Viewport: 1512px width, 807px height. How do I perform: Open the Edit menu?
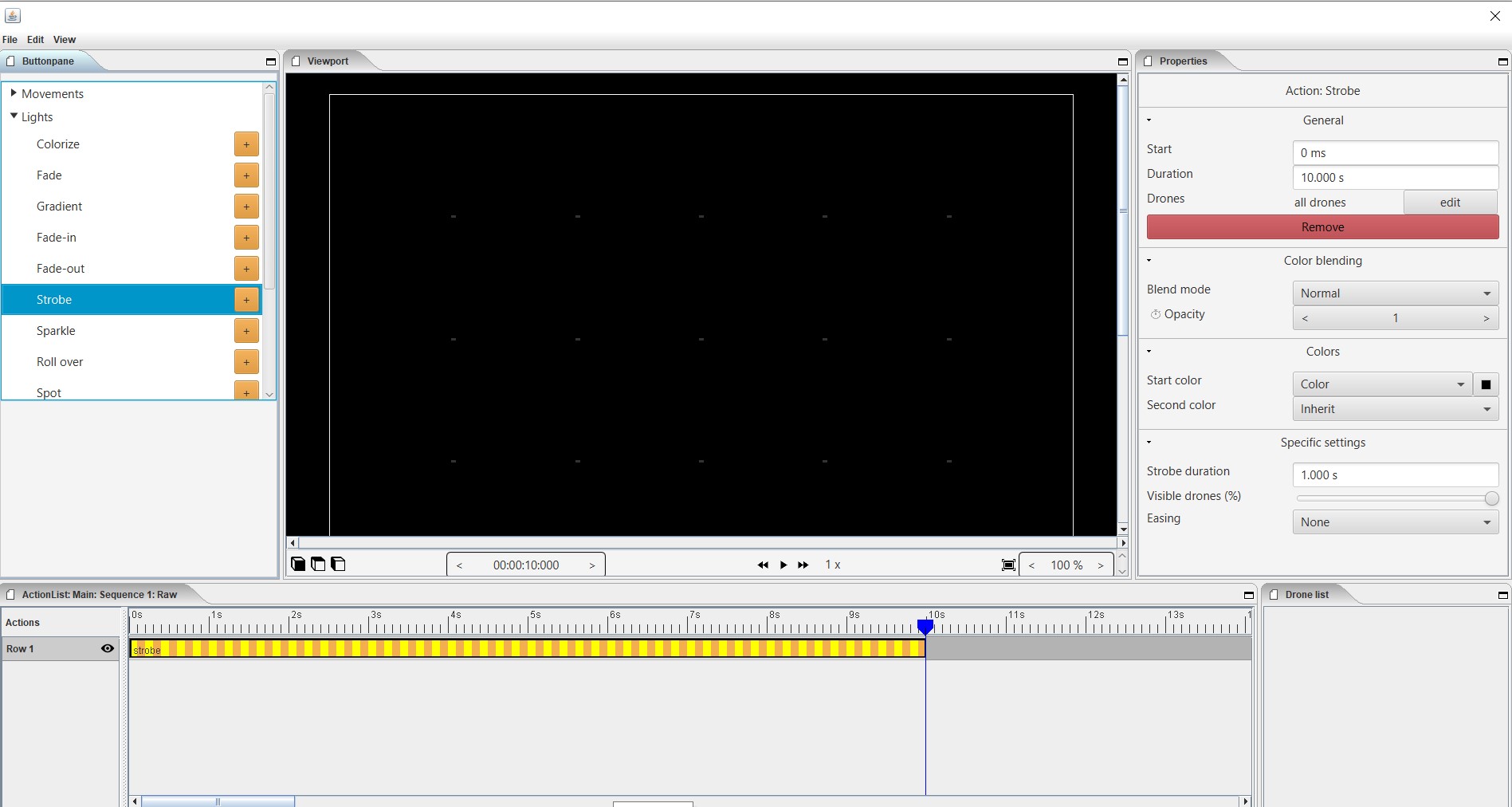(36, 39)
